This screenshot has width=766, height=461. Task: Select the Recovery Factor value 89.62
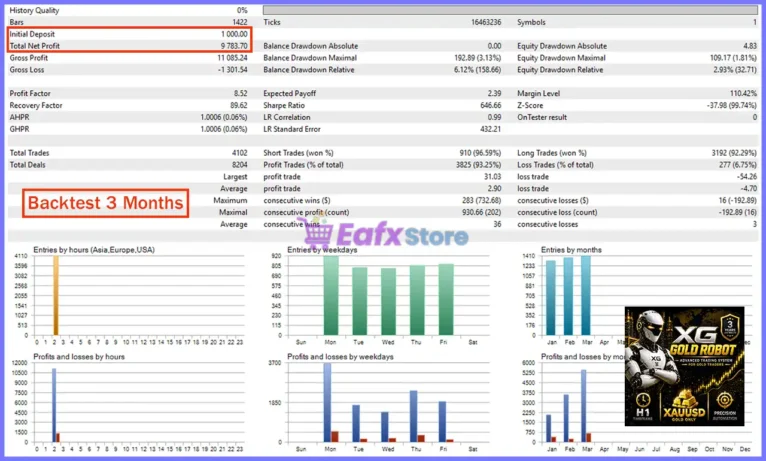point(238,105)
